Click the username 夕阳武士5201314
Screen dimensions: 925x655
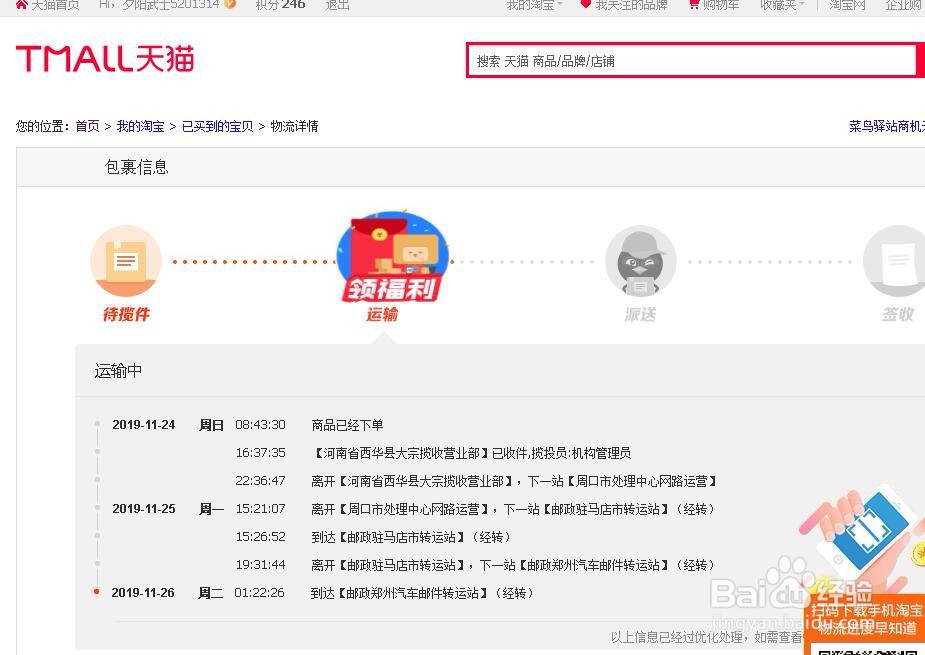coord(170,5)
